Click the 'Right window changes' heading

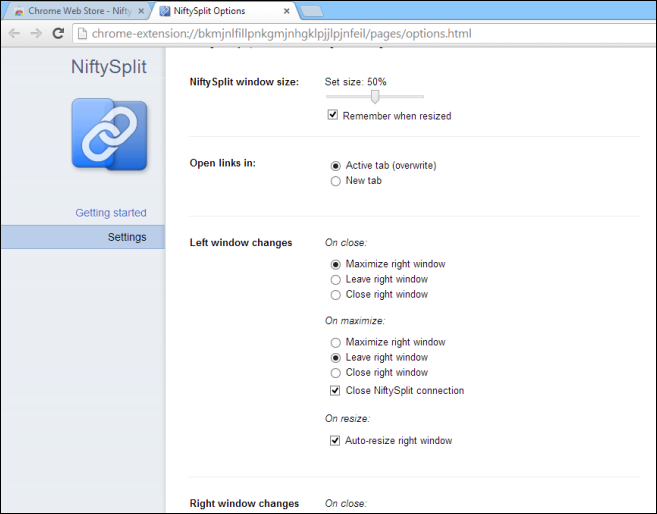pos(244,503)
